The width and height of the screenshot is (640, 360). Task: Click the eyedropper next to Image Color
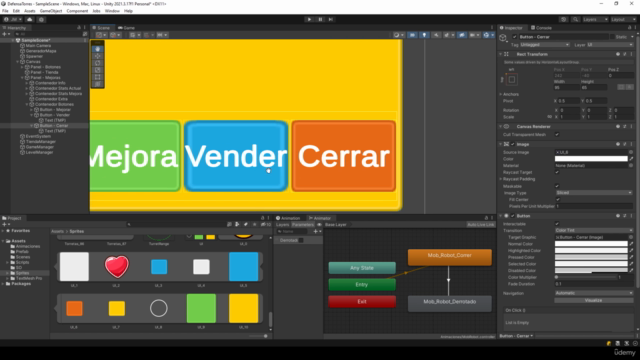pos(631,159)
